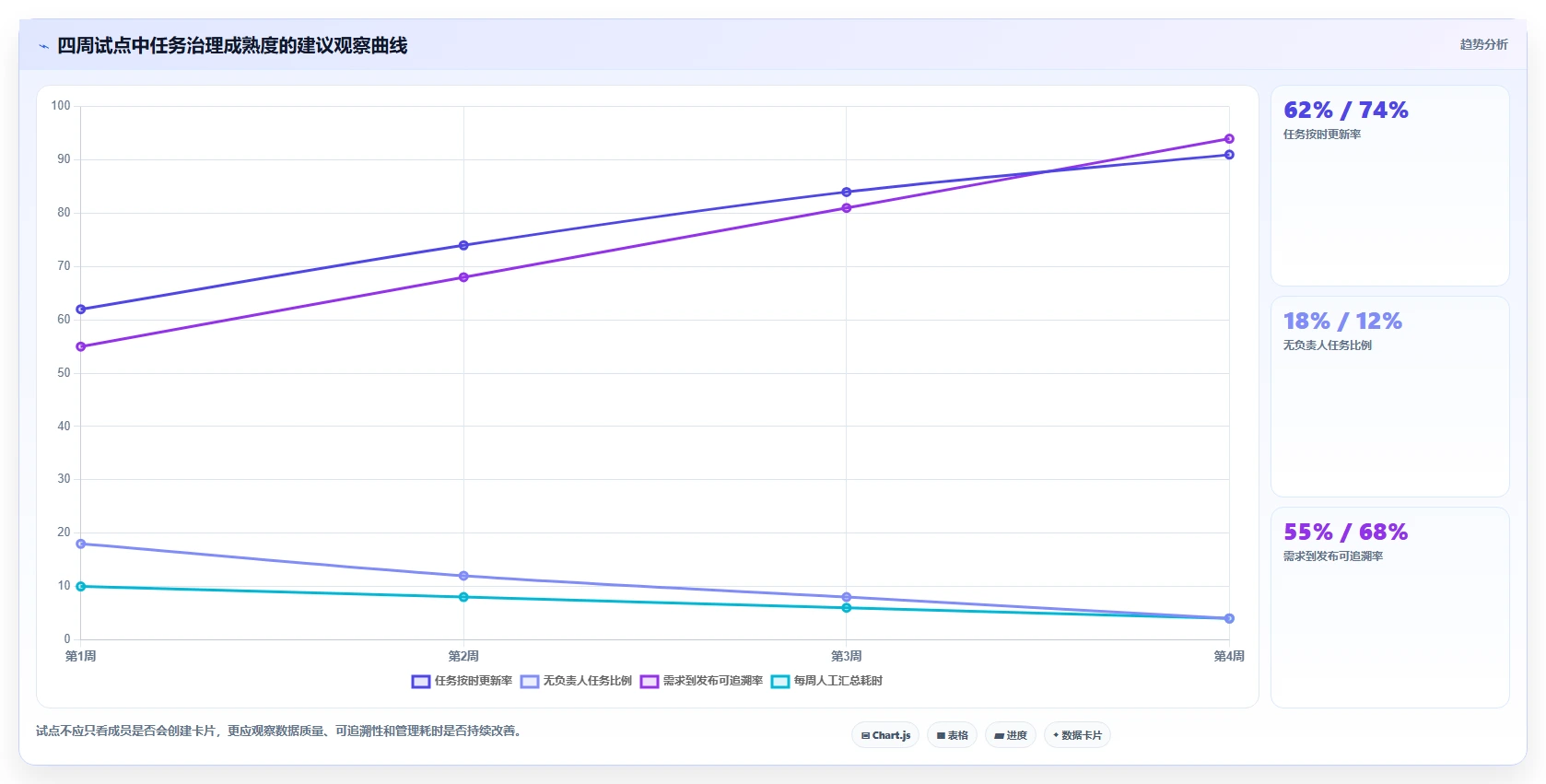Image resolution: width=1546 pixels, height=784 pixels.
Task: Click the 第3周 x-axis label
Action: coord(847,656)
